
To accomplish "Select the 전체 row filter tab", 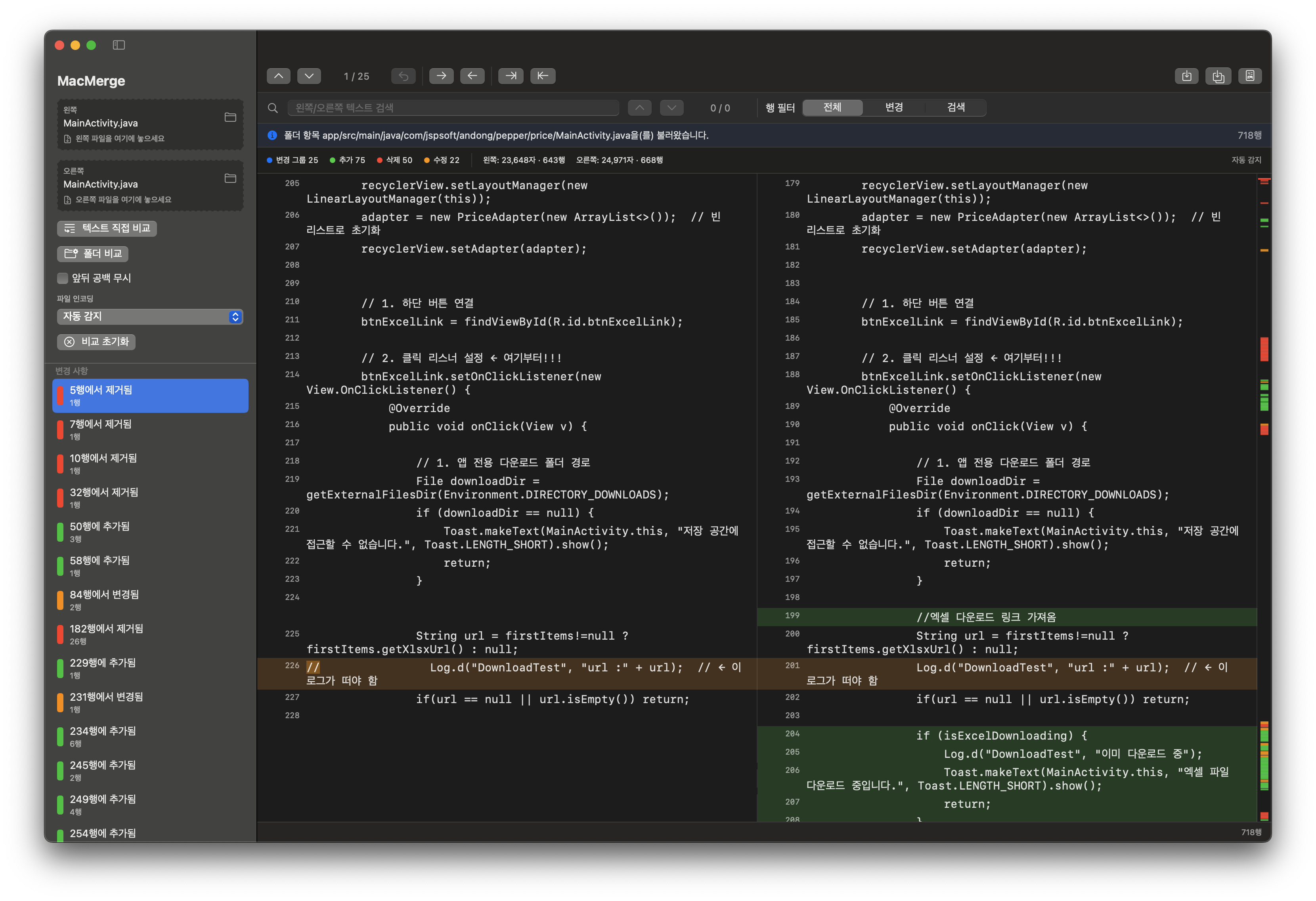I will pyautogui.click(x=832, y=107).
